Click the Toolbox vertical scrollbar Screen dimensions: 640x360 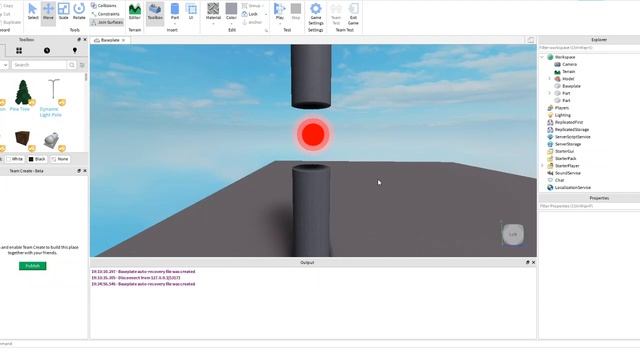tap(86, 77)
